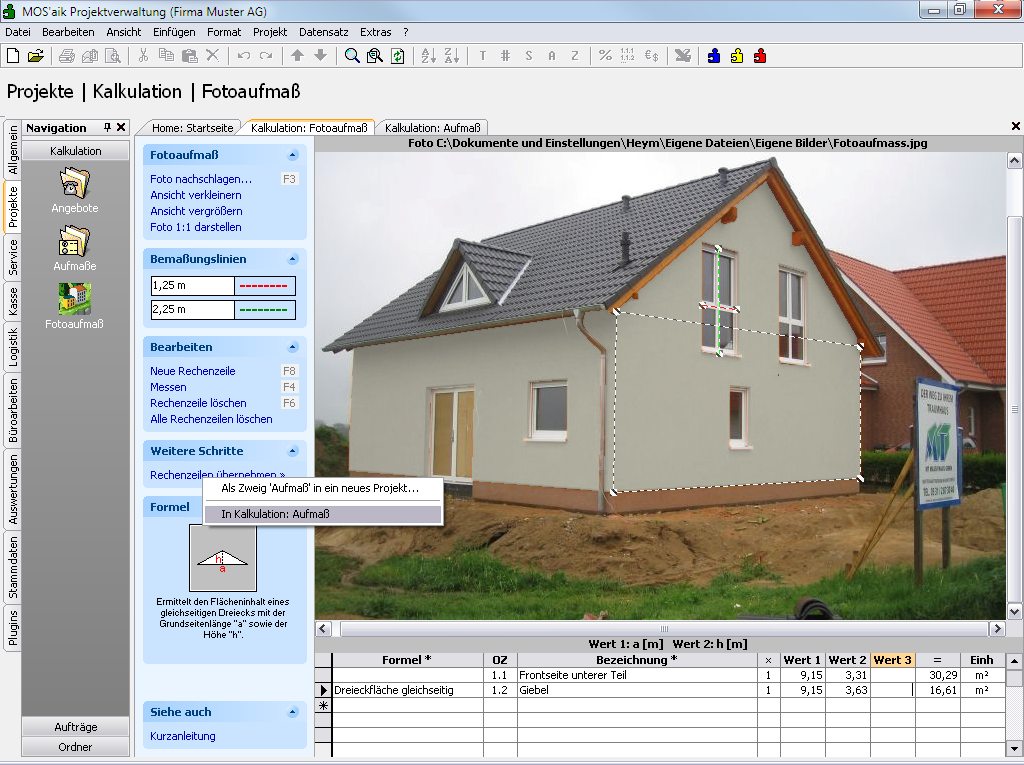Click the 1.1.1 numbering toolbar icon

point(628,56)
